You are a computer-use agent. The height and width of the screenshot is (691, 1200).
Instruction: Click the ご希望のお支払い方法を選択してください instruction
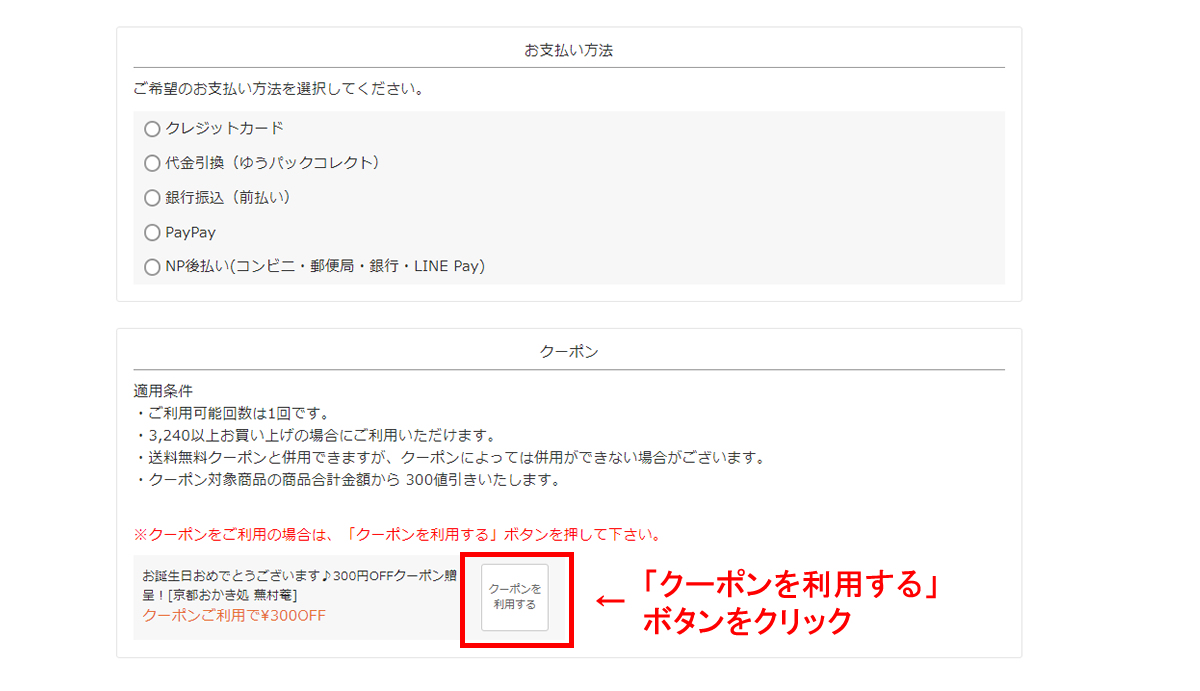coord(279,89)
